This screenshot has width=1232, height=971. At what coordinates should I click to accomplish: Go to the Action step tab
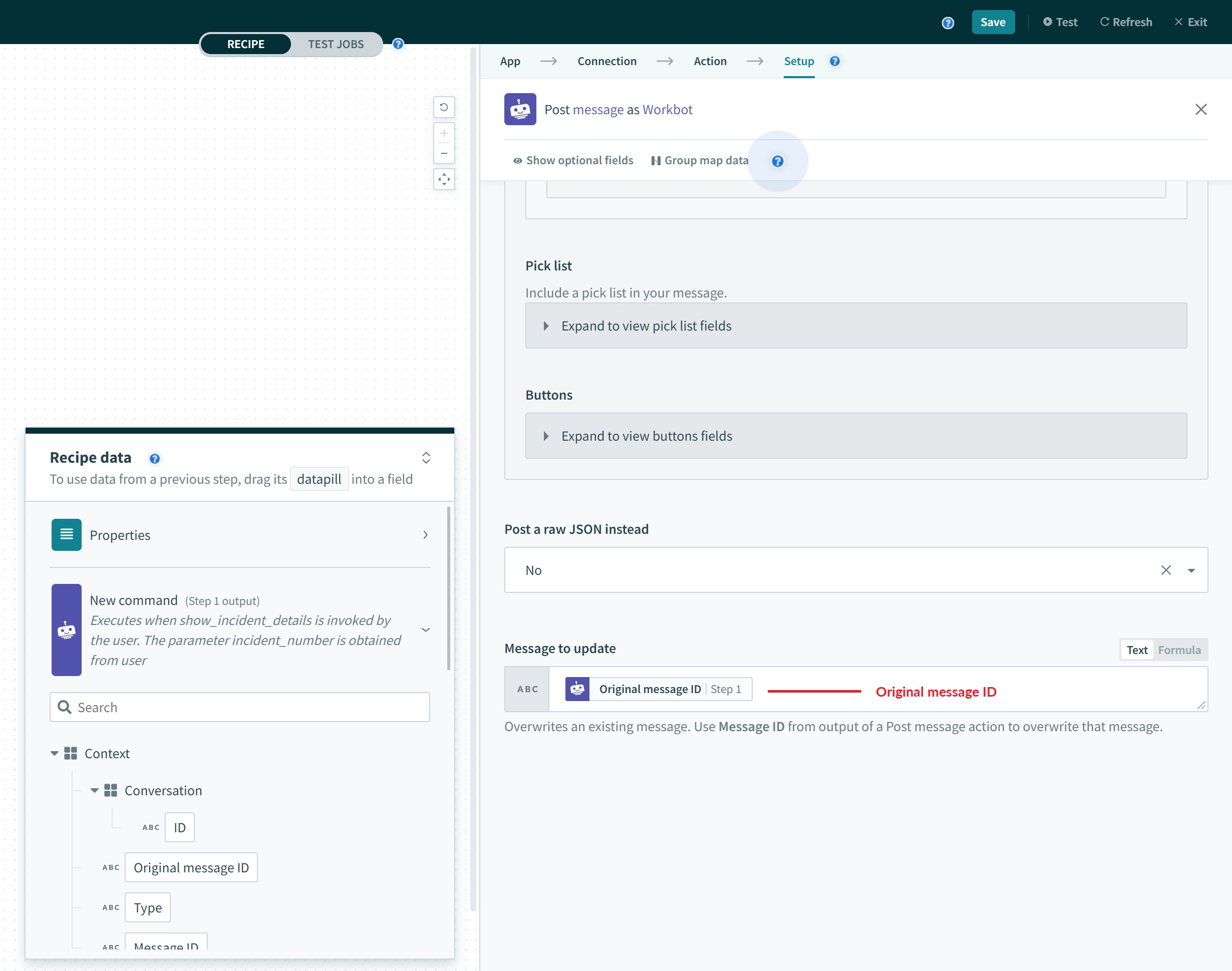[x=710, y=62]
